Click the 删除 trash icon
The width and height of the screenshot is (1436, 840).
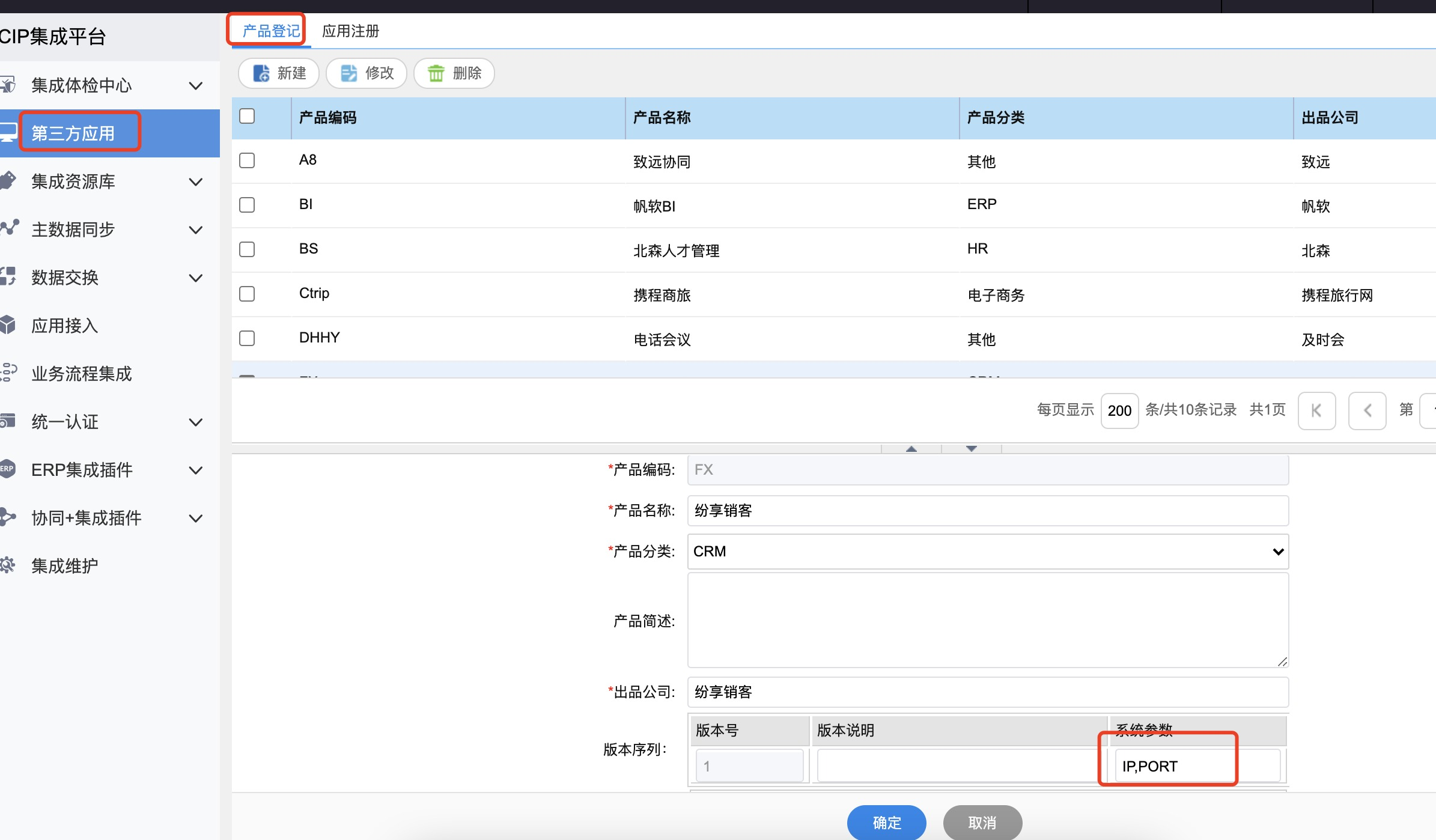436,73
